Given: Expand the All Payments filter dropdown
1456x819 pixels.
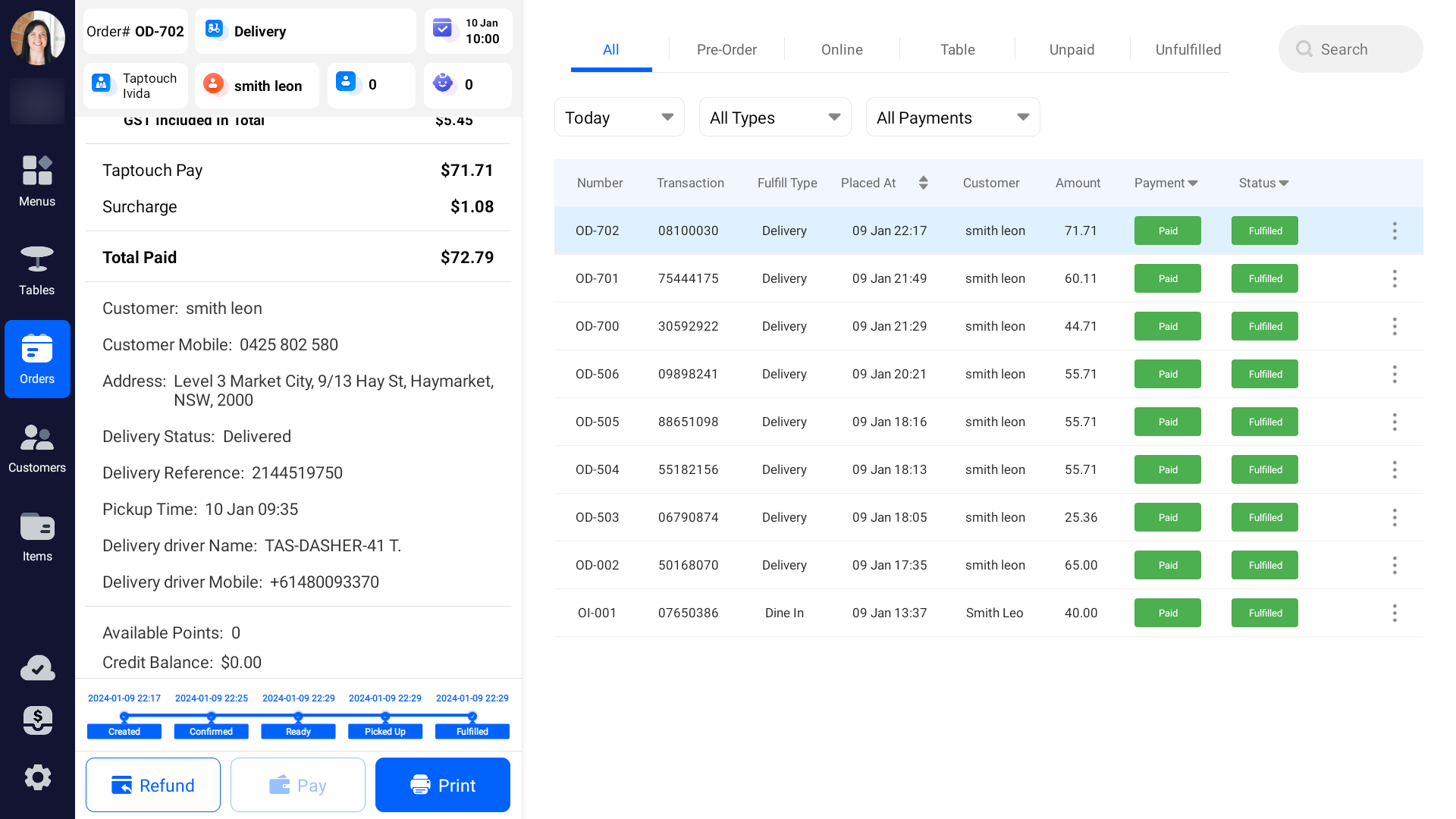Looking at the screenshot, I should [952, 118].
